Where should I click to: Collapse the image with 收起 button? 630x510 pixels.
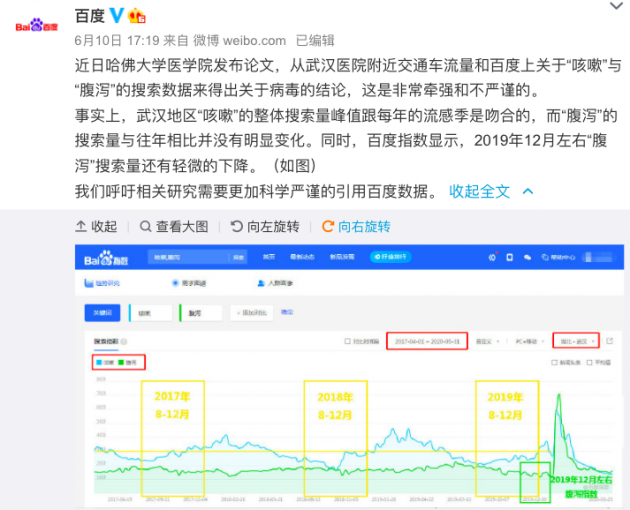tap(96, 227)
